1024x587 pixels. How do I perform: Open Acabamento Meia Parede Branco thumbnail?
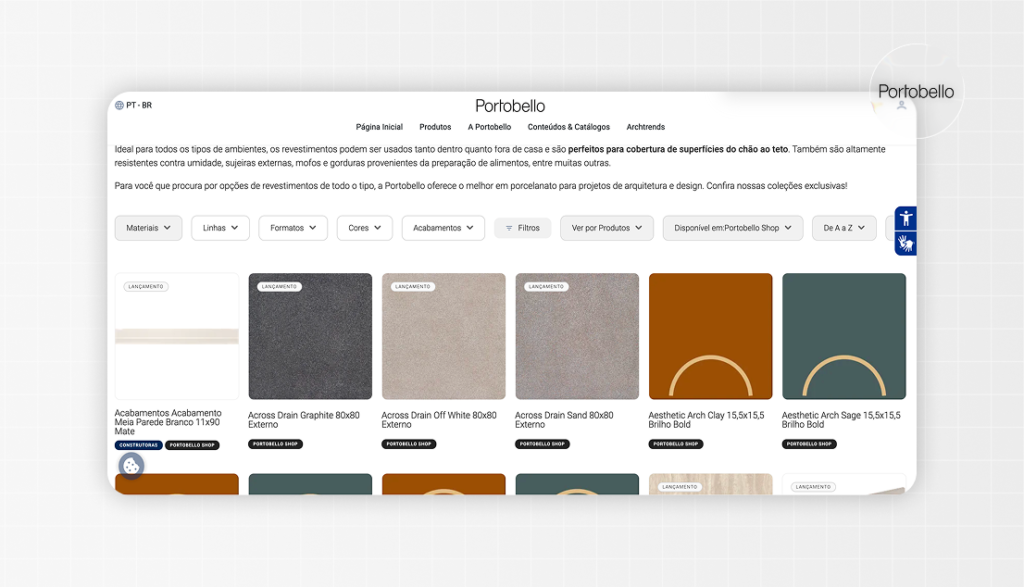[177, 336]
